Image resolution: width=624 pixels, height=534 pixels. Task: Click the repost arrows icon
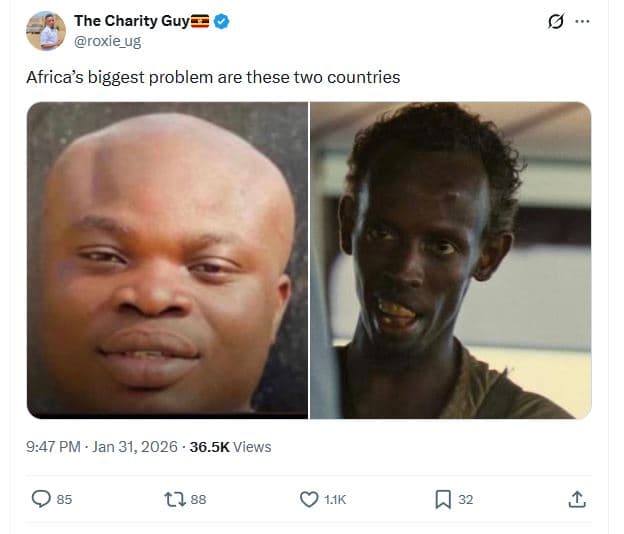point(175,499)
